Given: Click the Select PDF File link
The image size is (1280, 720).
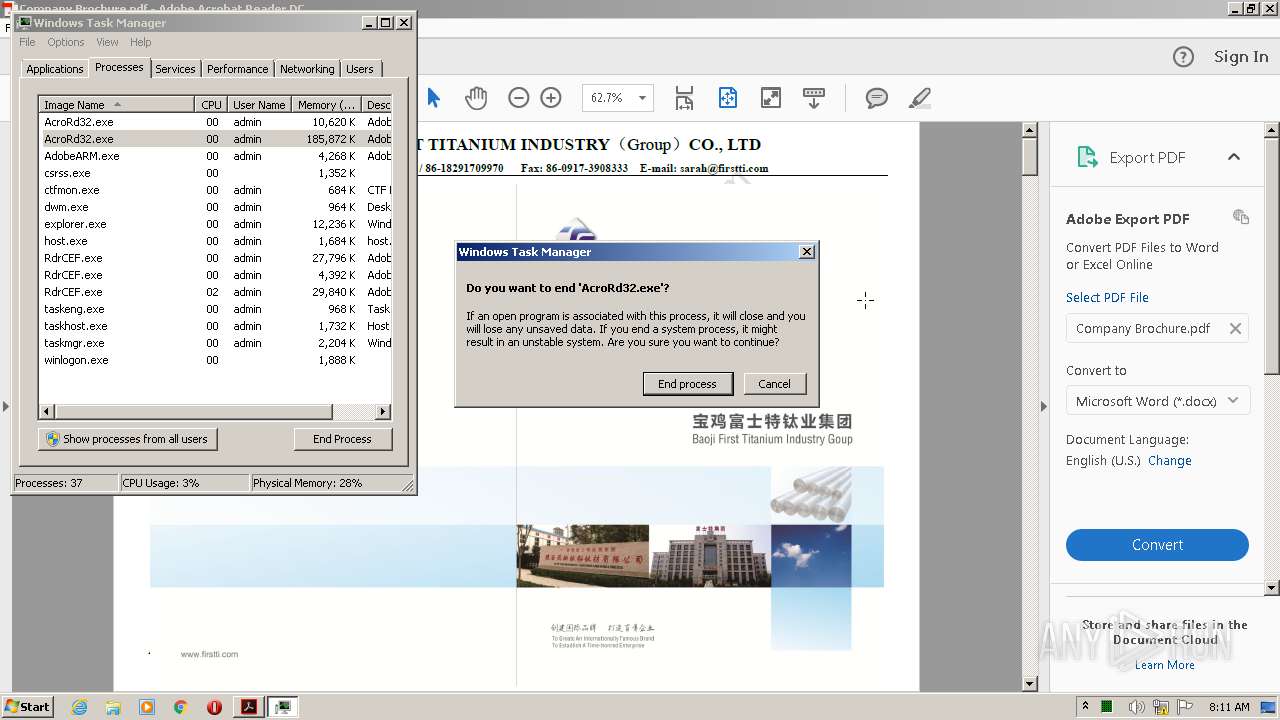Looking at the screenshot, I should (x=1107, y=297).
